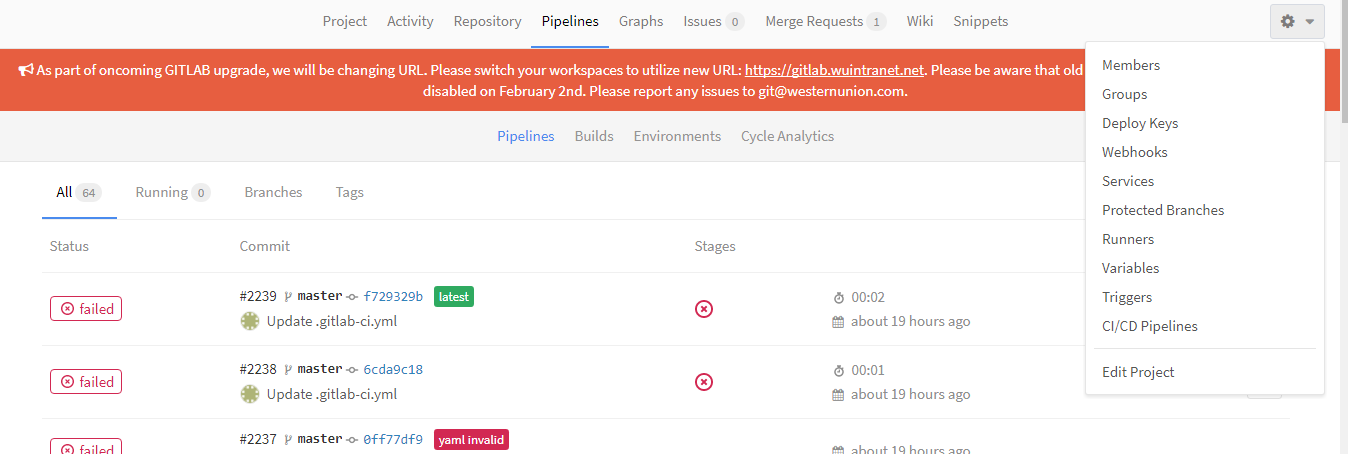This screenshot has height=454, width=1348.
Task: Click author avatar on pipeline #2238
Action: click(250, 394)
